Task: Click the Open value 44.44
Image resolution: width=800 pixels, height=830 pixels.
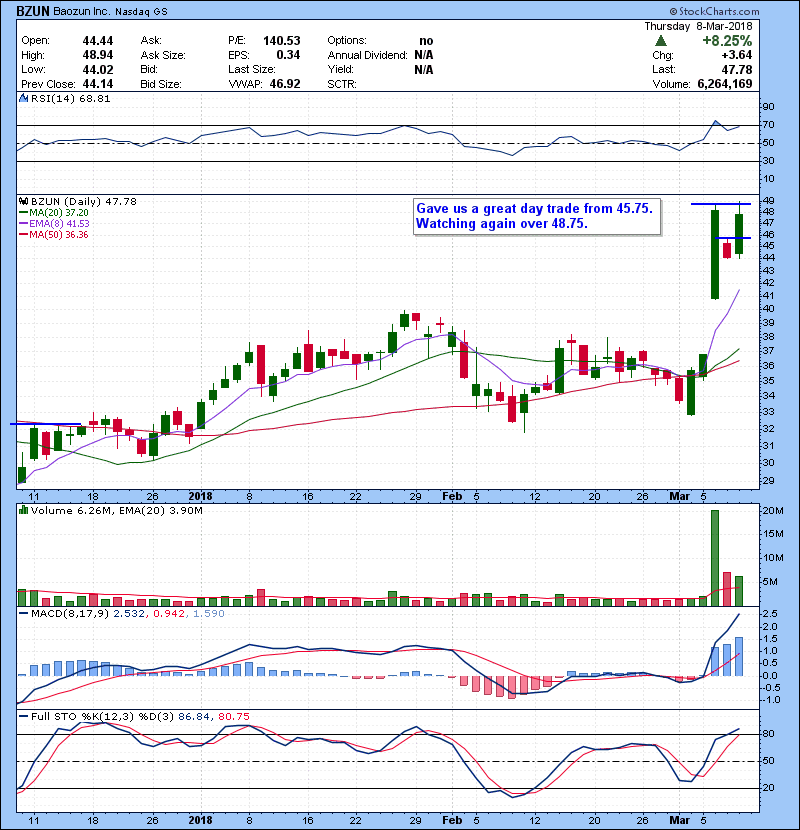Action: (x=98, y=41)
